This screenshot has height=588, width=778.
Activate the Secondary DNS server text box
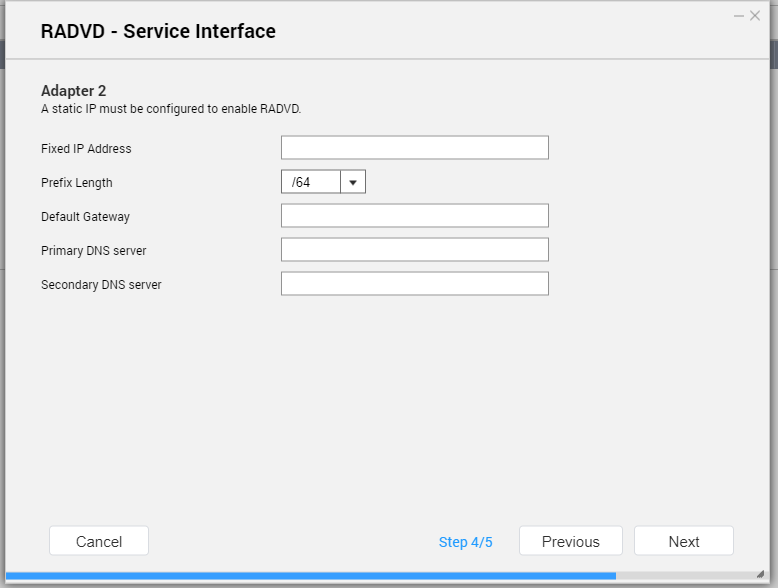pos(415,283)
